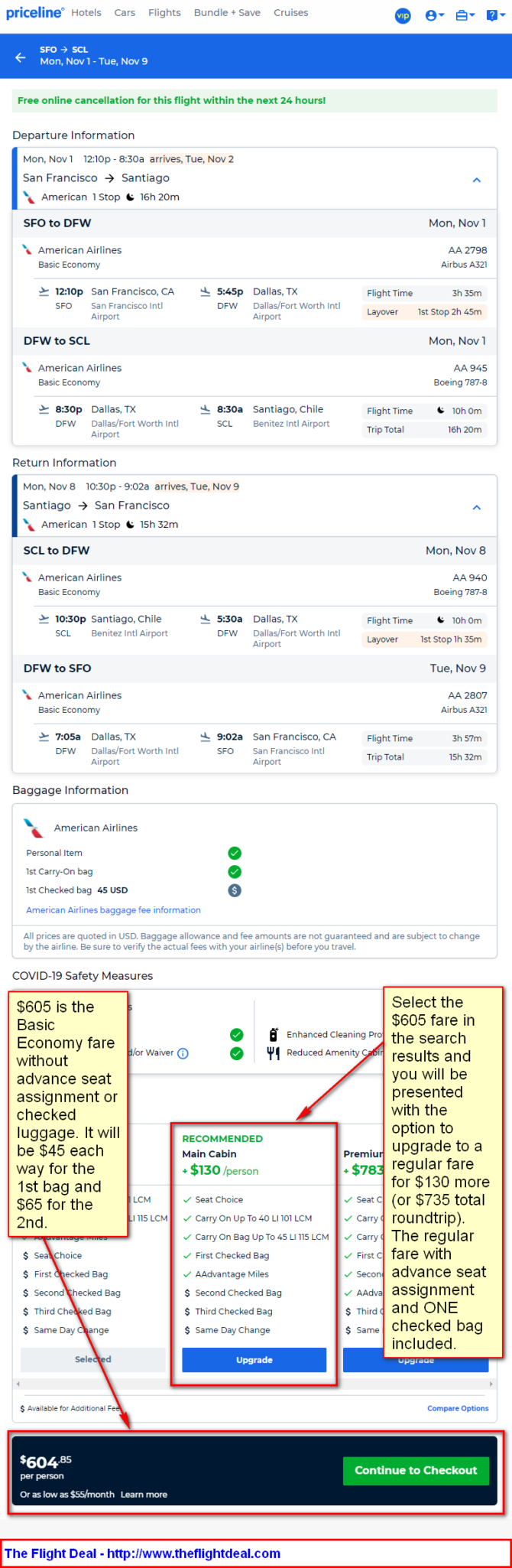Screen dimensions: 512x1568
Task: Click the Main Cabin Upgrade button
Action: point(254,1360)
